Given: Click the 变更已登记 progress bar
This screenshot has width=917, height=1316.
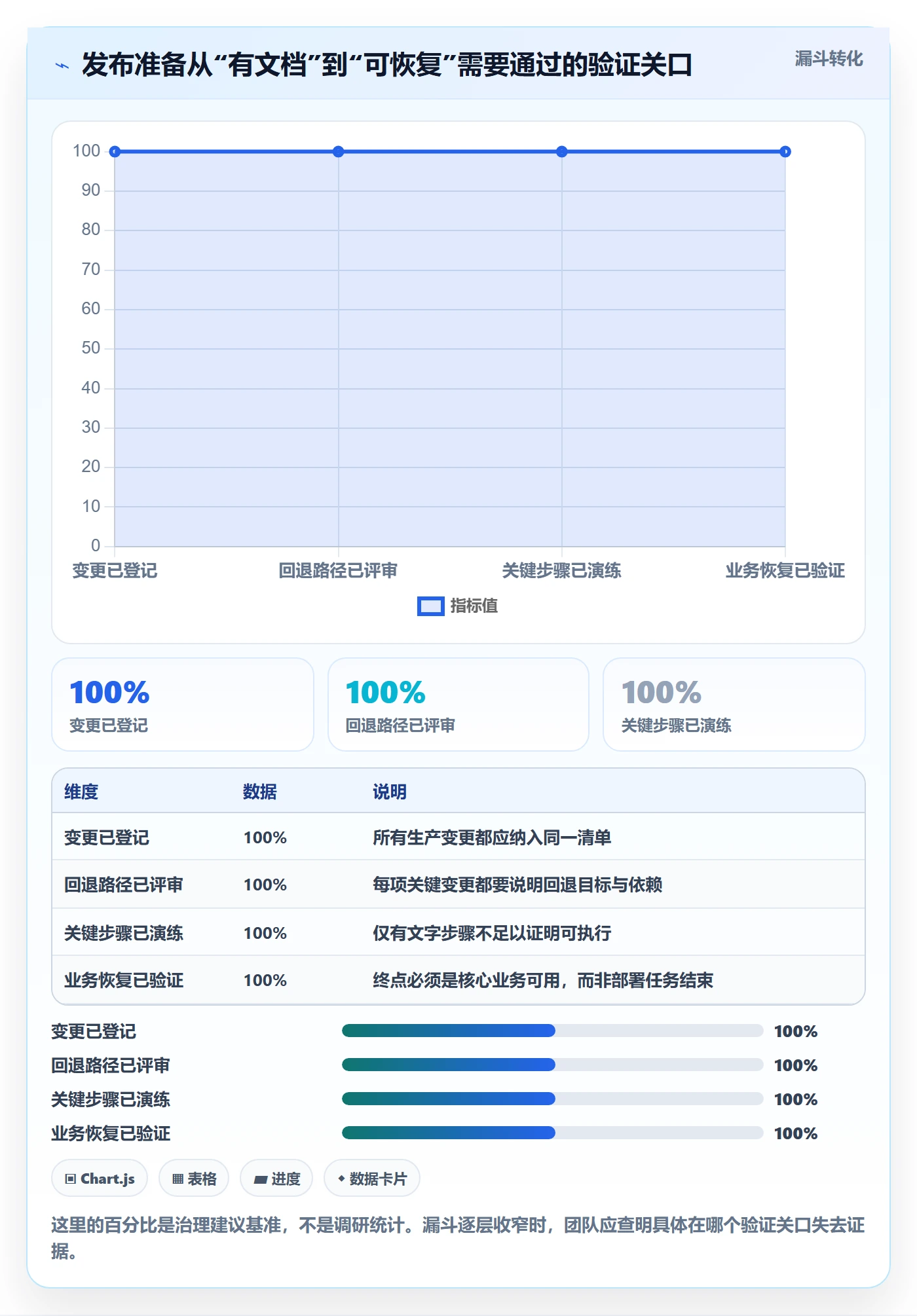Looking at the screenshot, I should [x=553, y=1031].
